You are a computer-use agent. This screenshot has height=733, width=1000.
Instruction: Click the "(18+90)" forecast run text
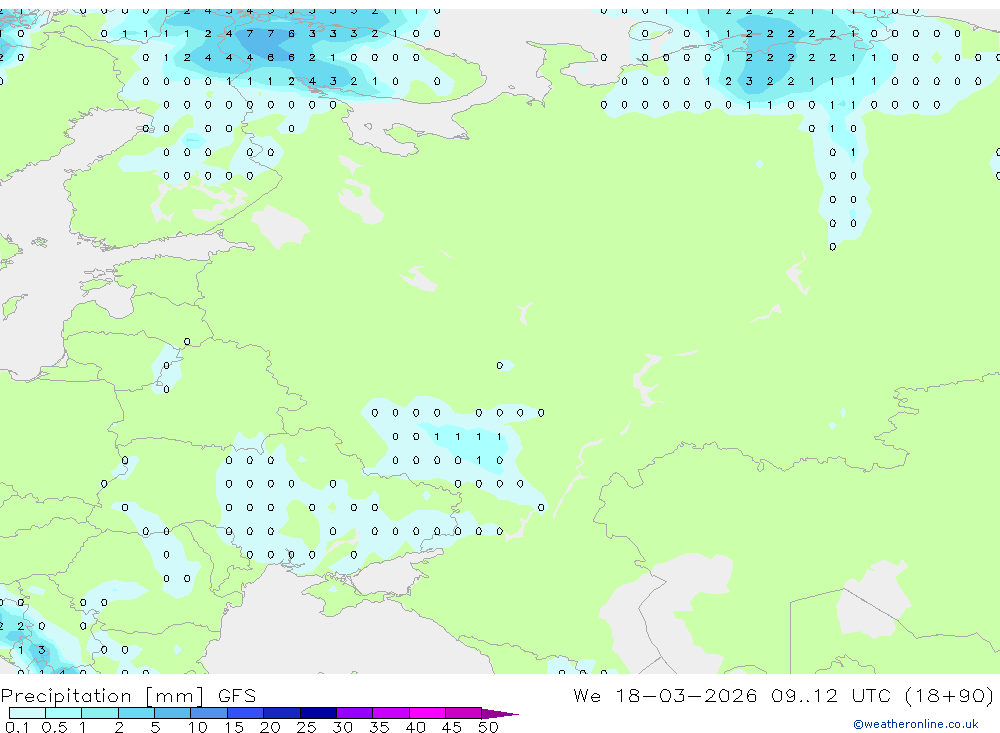click(x=950, y=695)
